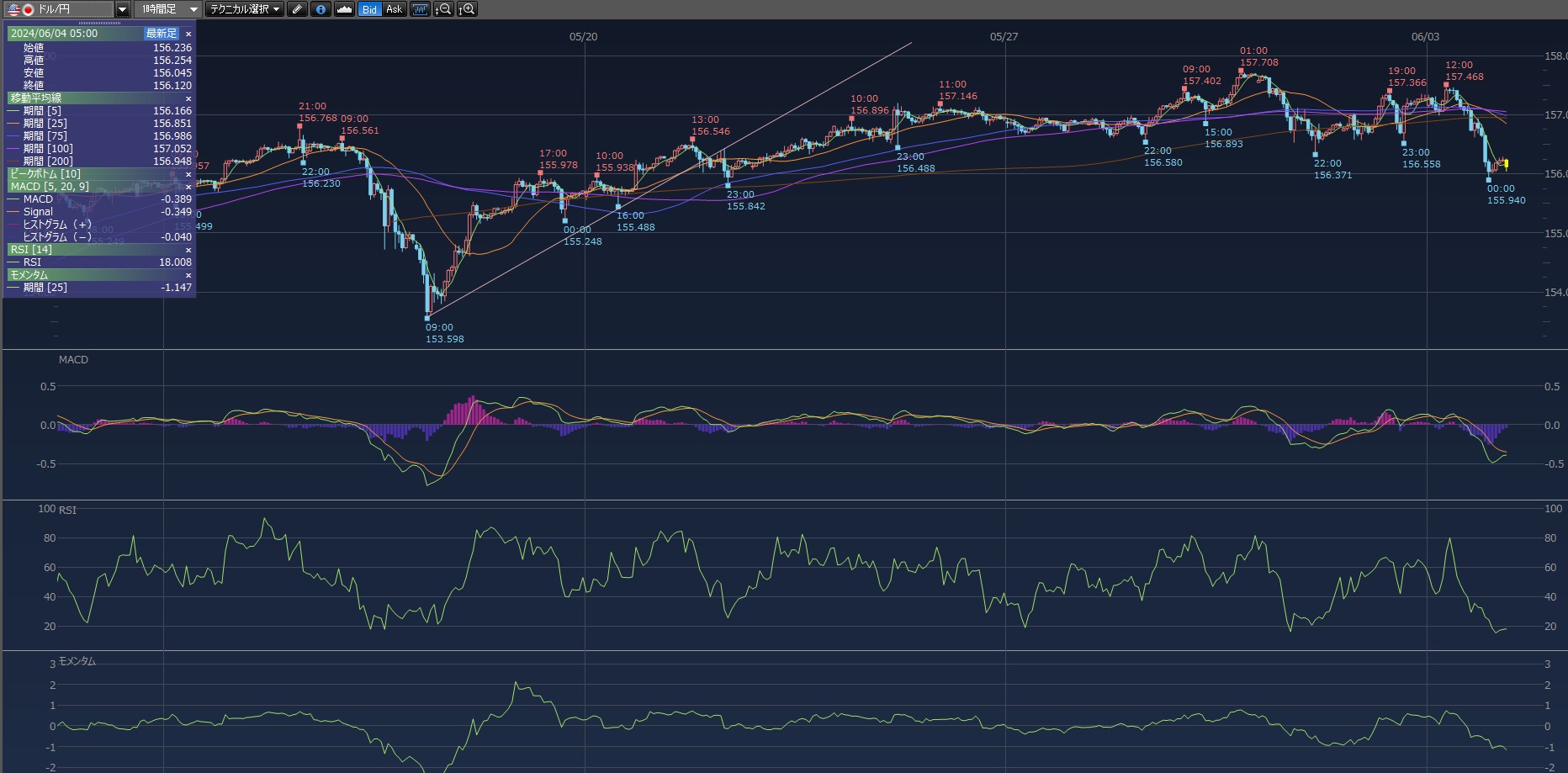1568x773 pixels.
Task: Select the 期間 [25] moving average line entry
Action: [48, 124]
